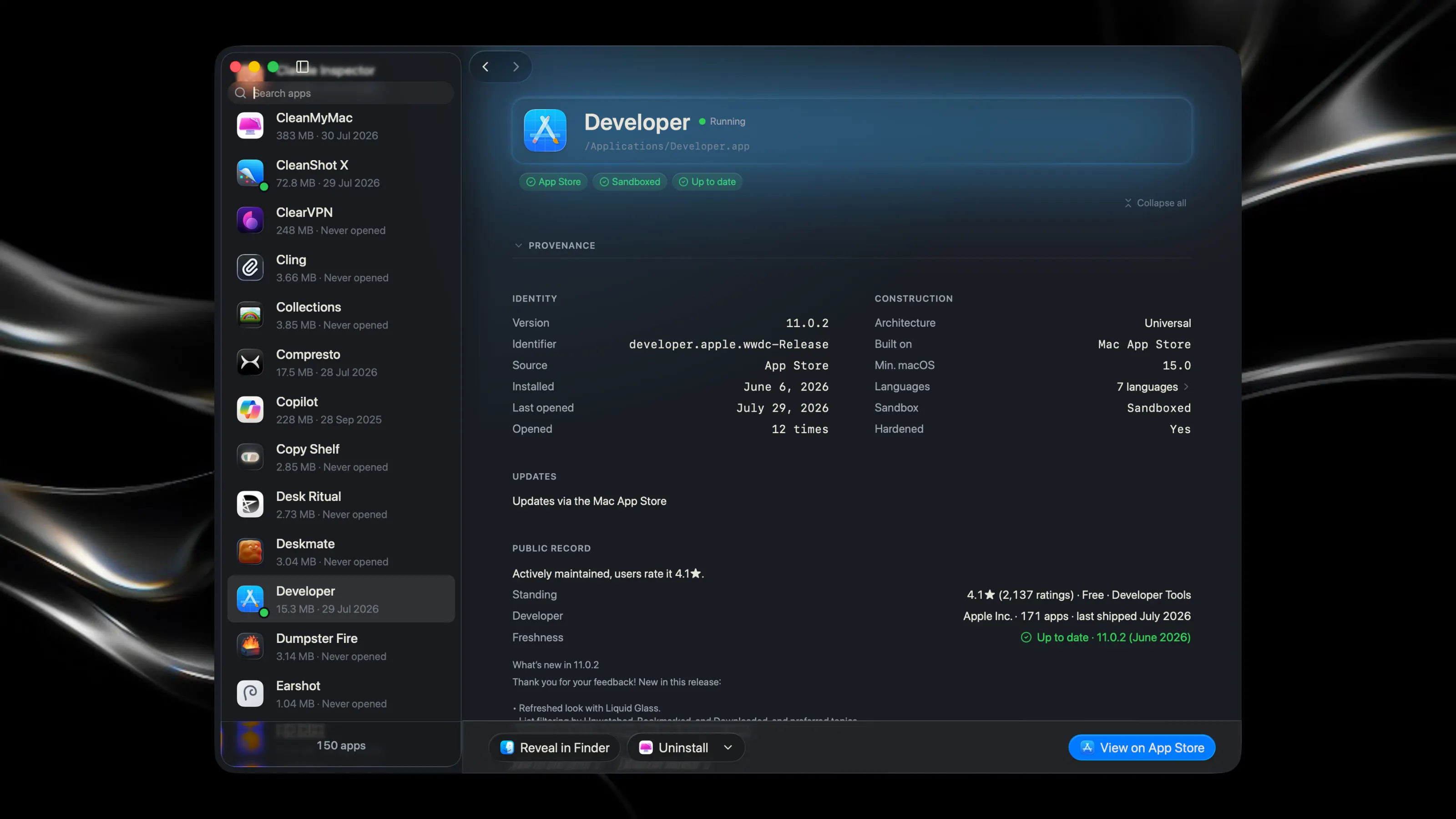The width and height of the screenshot is (1456, 819).
Task: Click the Hardened value Yes
Action: point(1180,429)
